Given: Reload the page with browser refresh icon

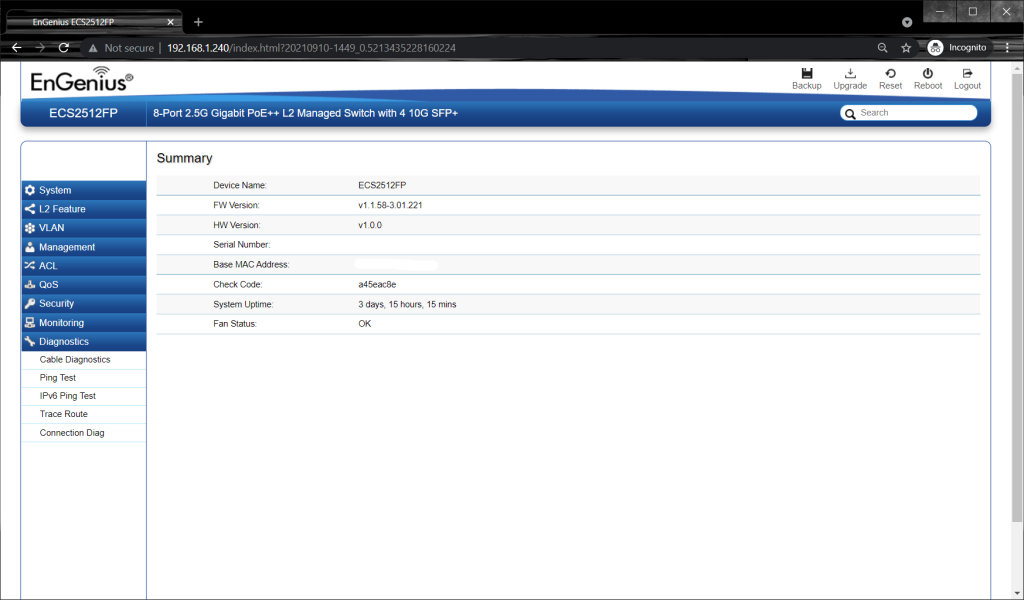Looking at the screenshot, I should coord(63,48).
